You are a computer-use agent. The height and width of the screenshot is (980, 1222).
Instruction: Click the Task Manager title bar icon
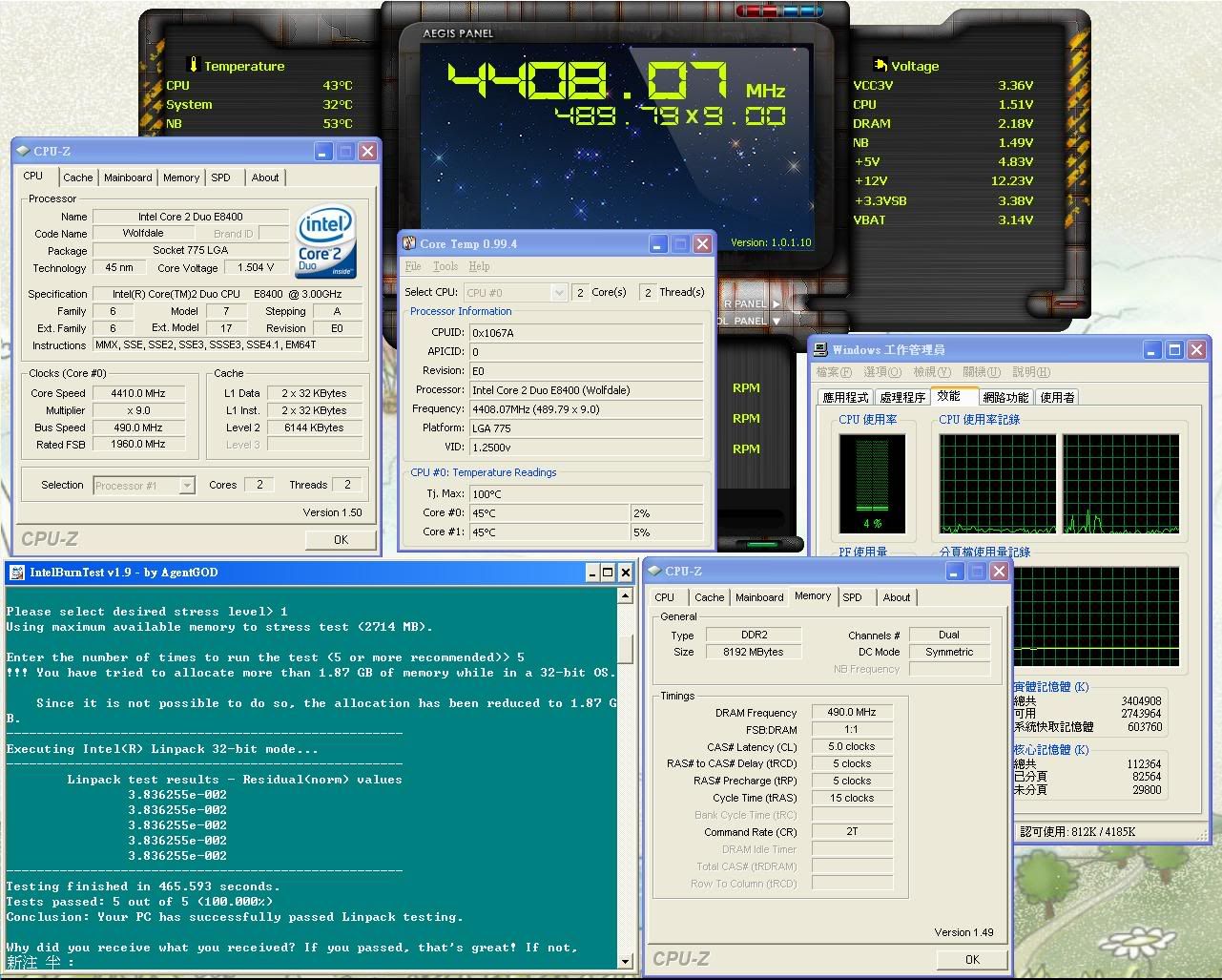[x=821, y=349]
